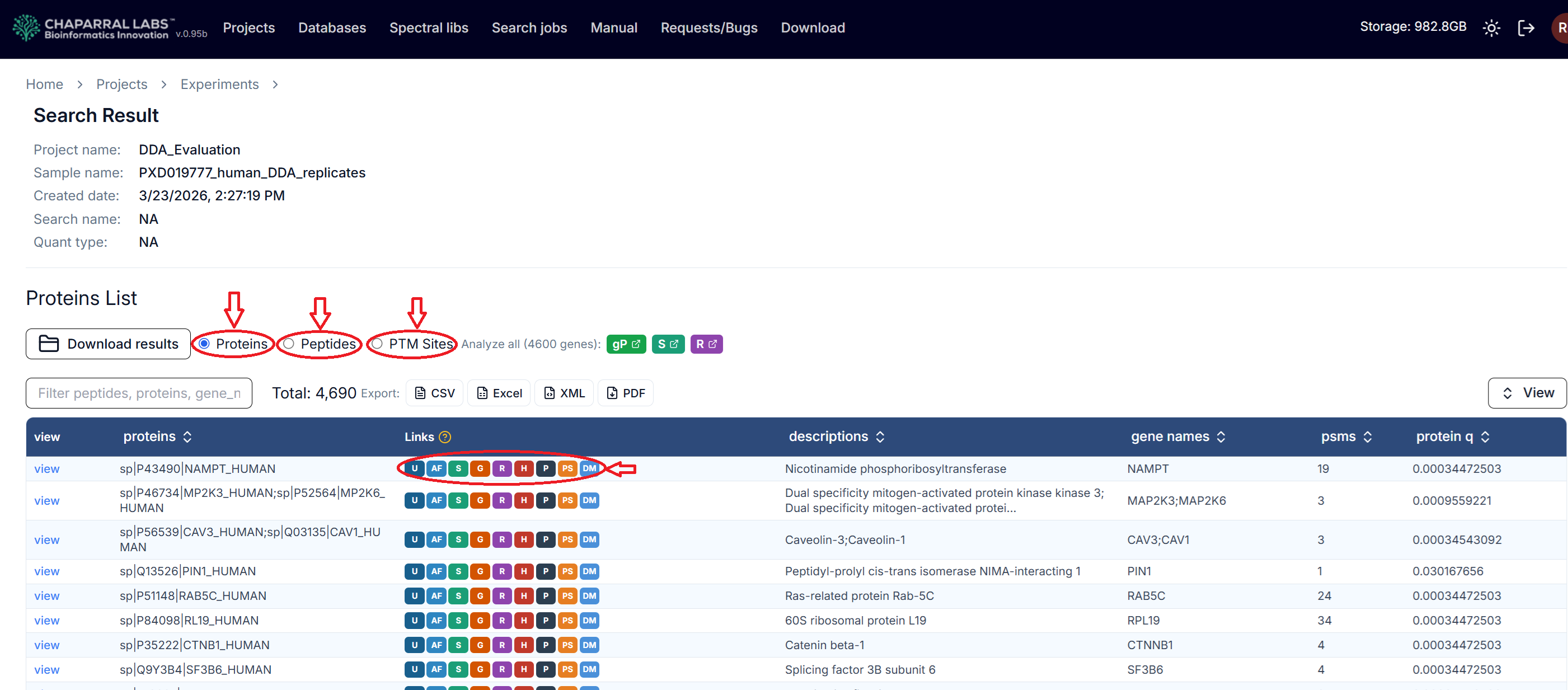Screen dimensions: 1568x690
Task: Click the PS badge for CTNNB1_HUMAN row
Action: pyautogui.click(x=567, y=645)
